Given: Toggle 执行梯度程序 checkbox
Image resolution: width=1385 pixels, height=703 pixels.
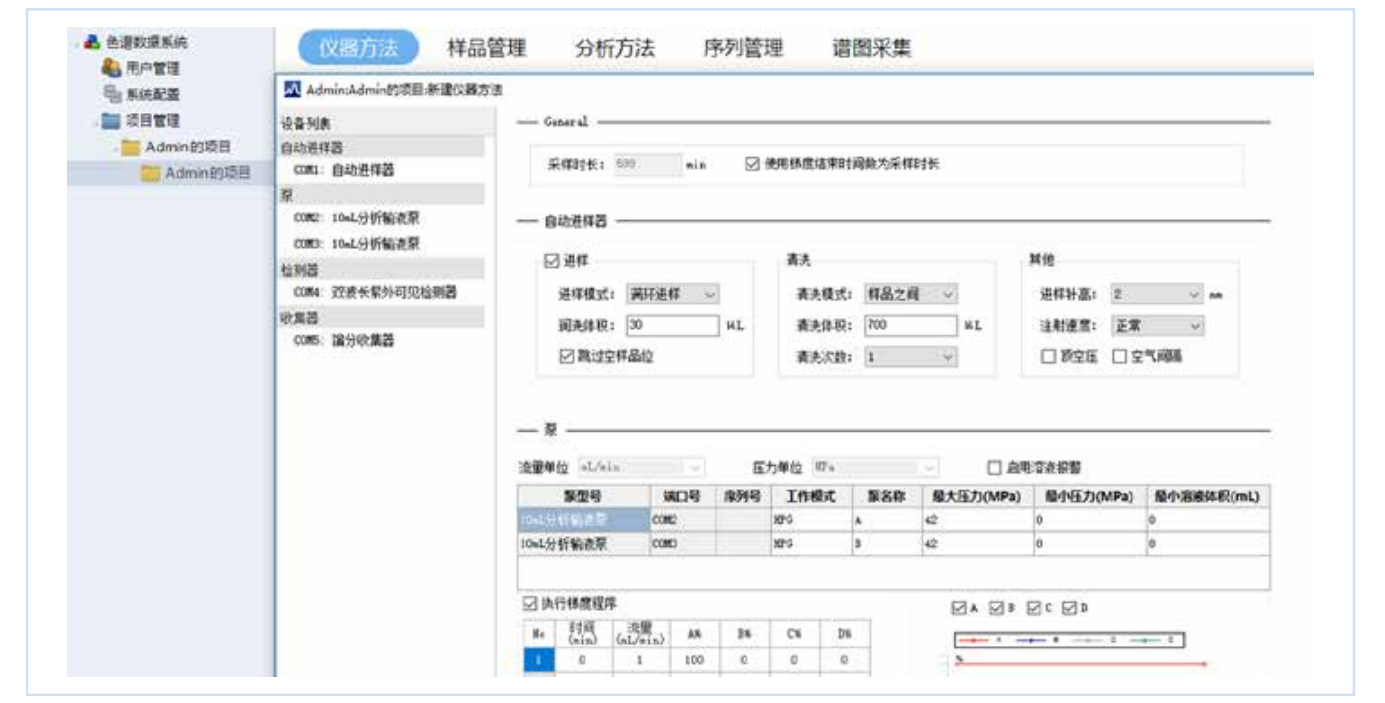Looking at the screenshot, I should [530, 603].
